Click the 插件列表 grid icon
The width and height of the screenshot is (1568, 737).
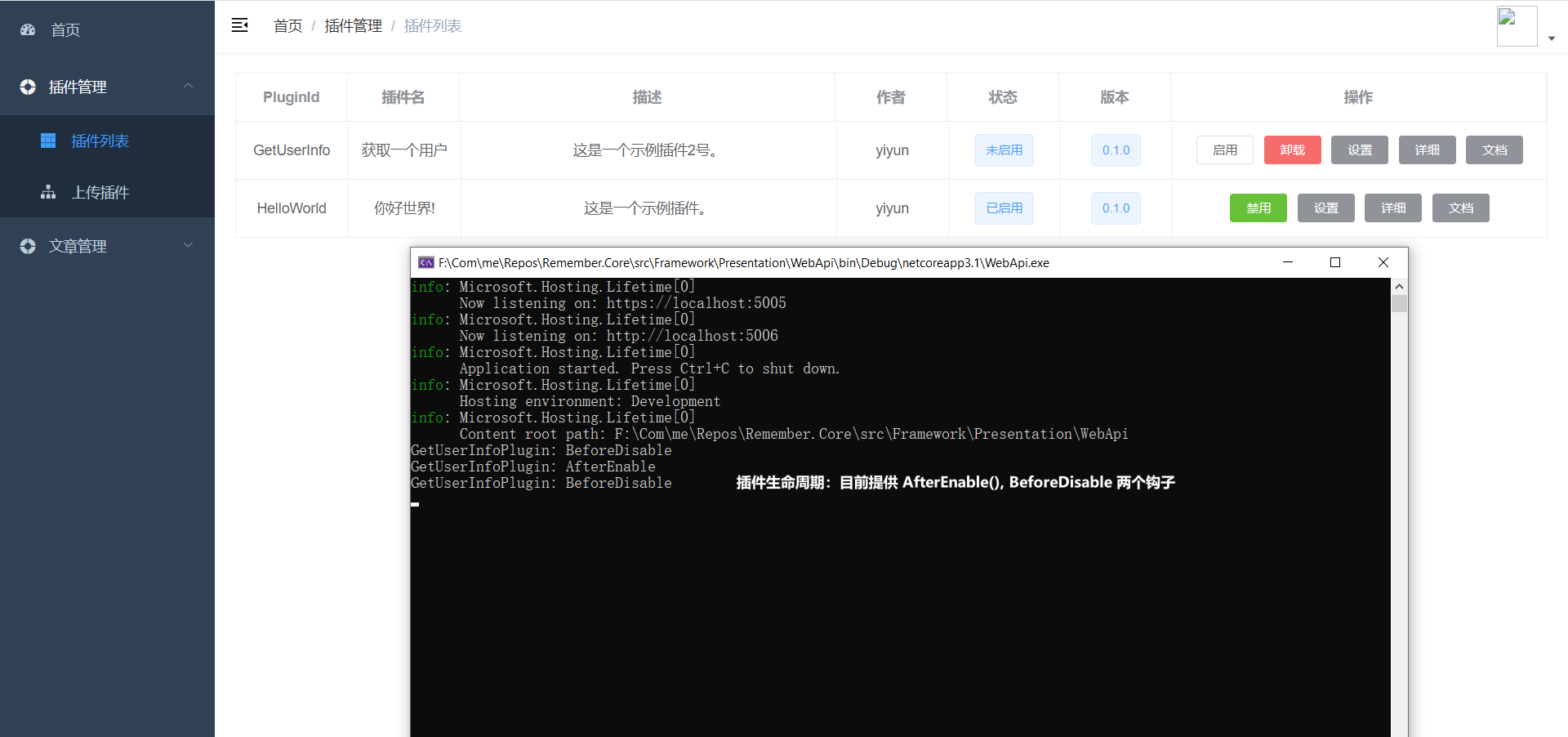pyautogui.click(x=48, y=141)
